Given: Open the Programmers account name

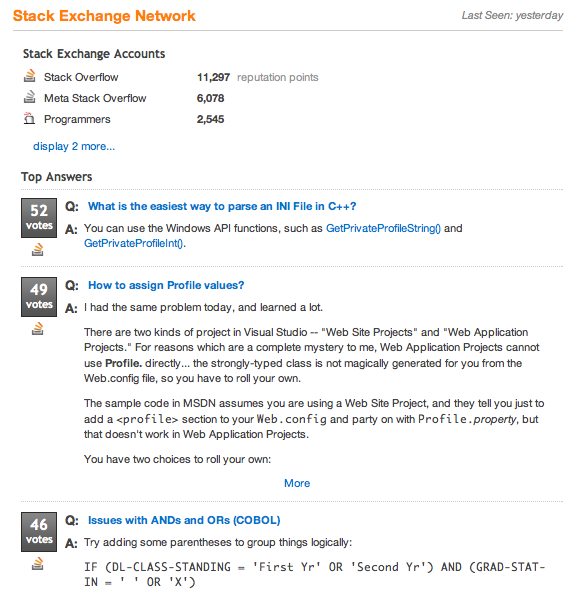Looking at the screenshot, I should (x=77, y=119).
